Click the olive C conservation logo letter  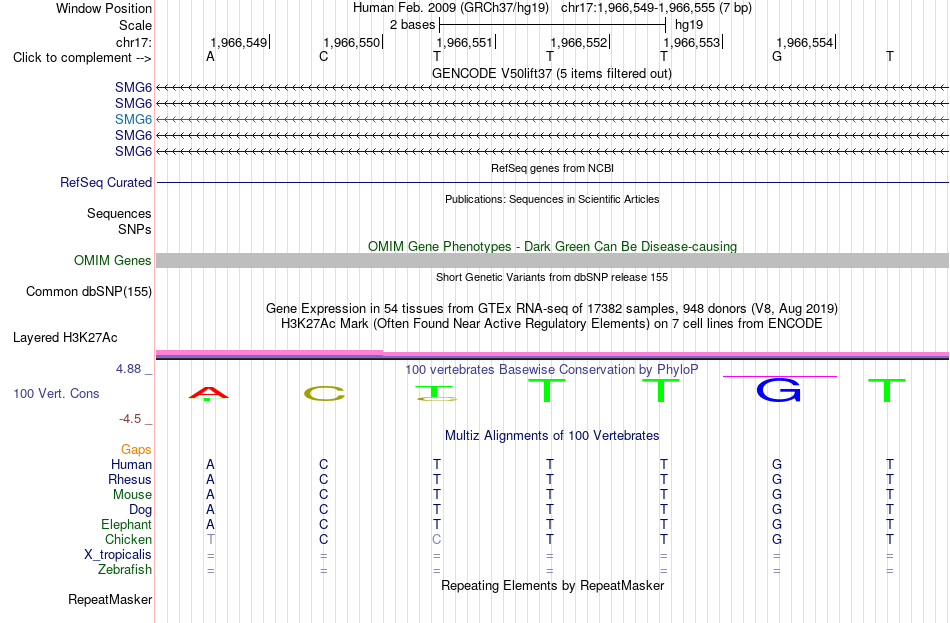point(324,394)
